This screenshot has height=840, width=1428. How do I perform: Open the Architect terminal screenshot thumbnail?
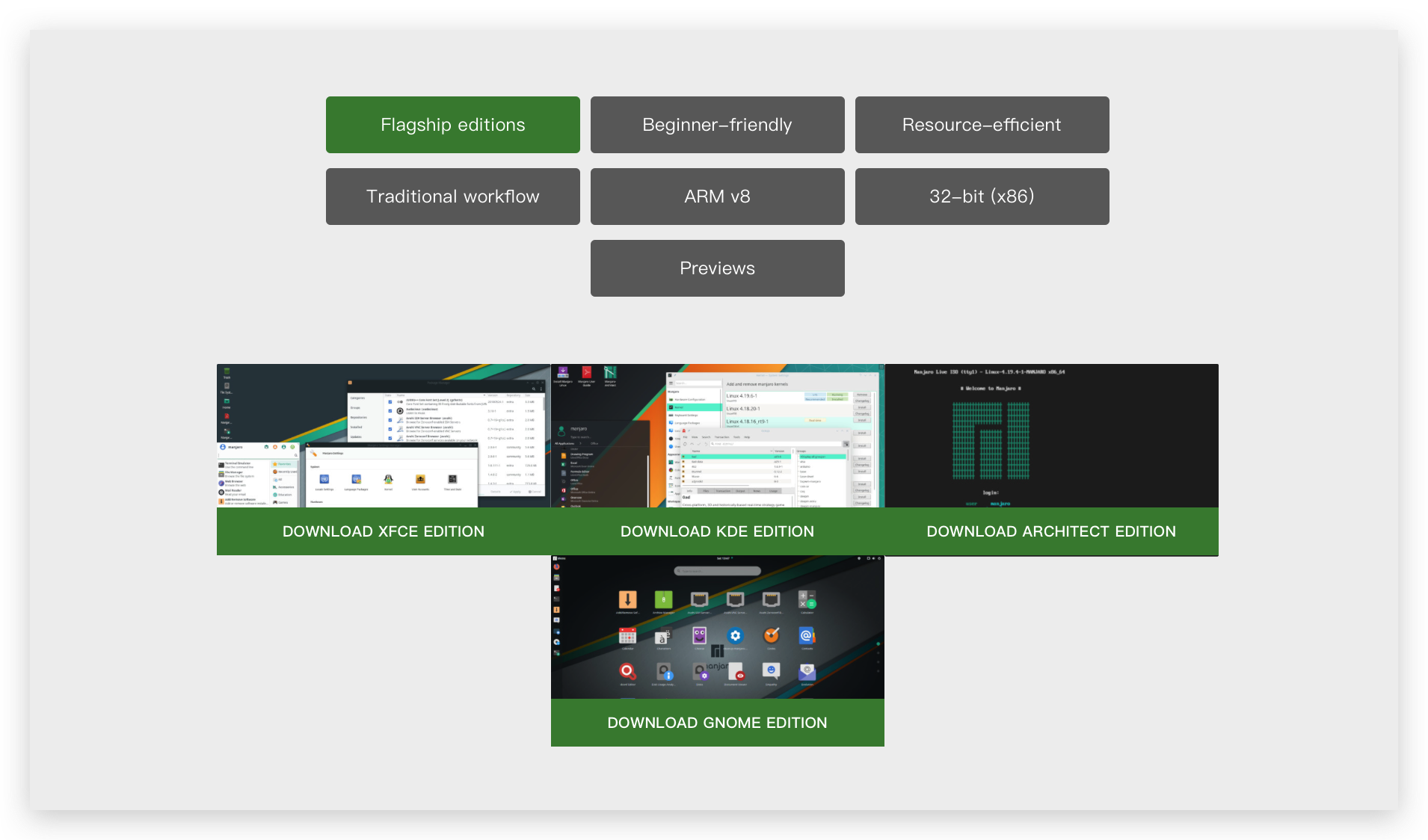coord(1051,436)
